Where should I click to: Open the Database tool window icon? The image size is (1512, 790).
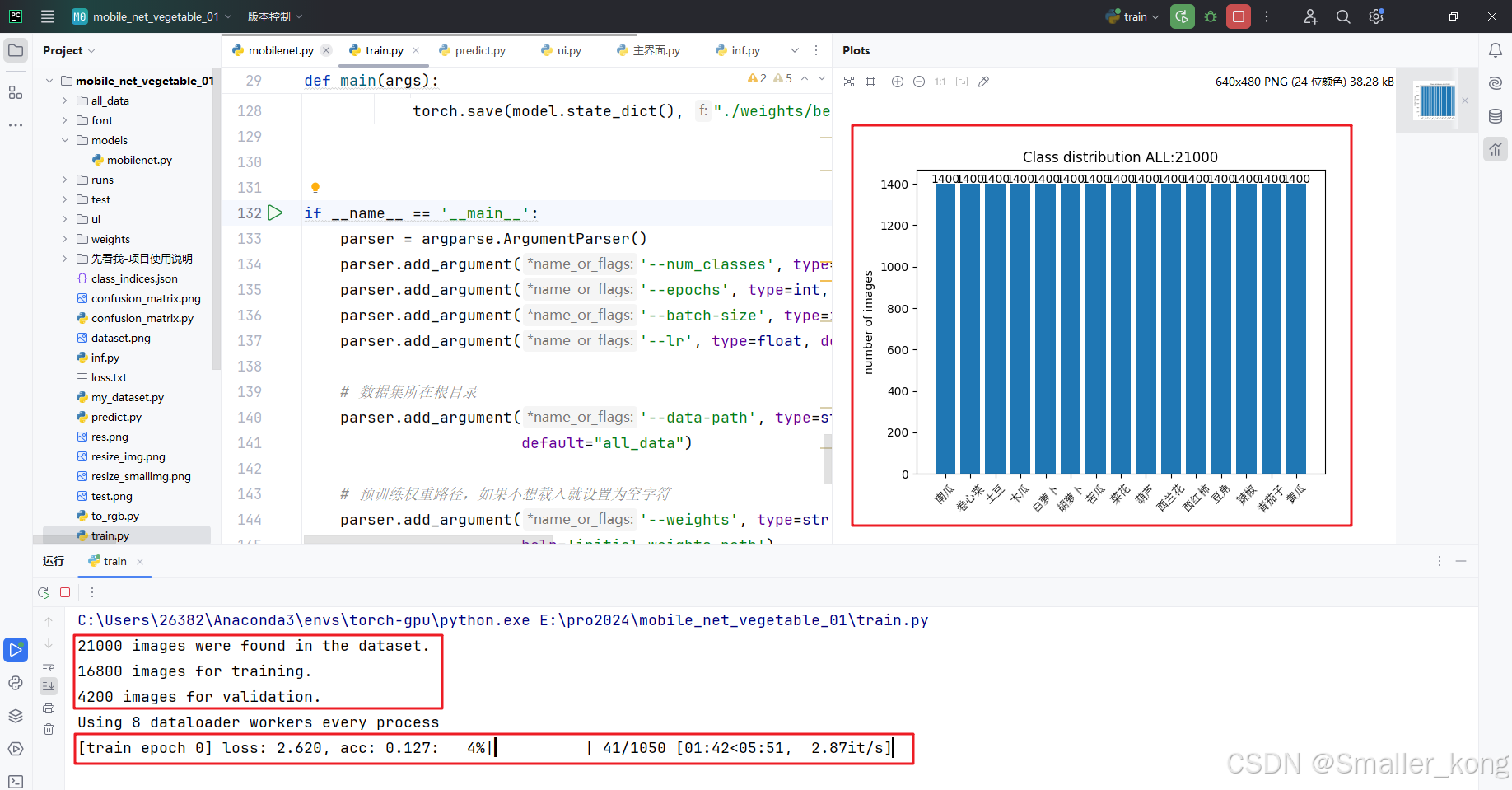[x=1496, y=116]
